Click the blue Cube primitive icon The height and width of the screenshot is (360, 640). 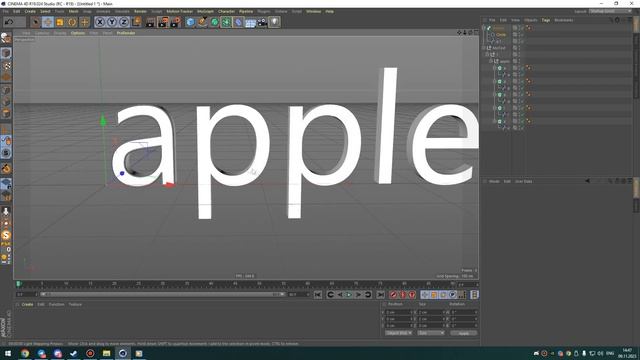[x=190, y=22]
